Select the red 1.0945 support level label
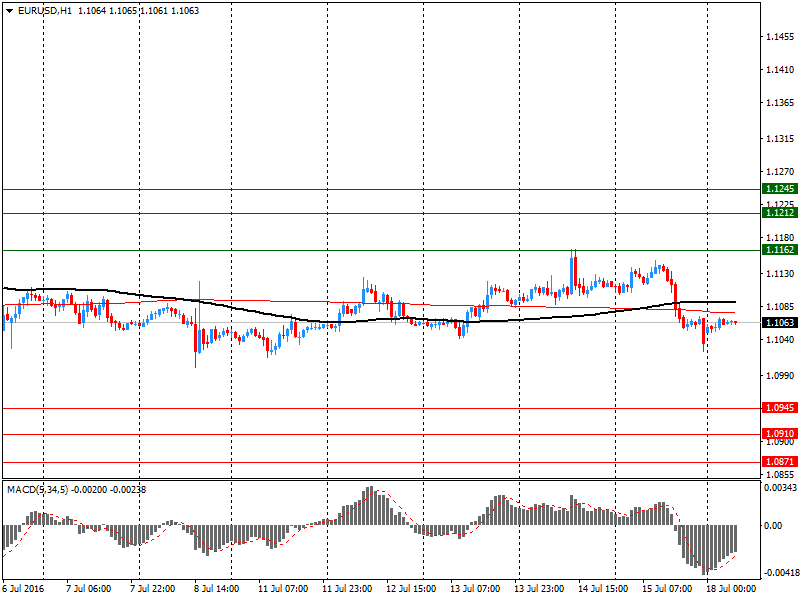Viewport: 800px width, 600px height. pyautogui.click(x=780, y=408)
